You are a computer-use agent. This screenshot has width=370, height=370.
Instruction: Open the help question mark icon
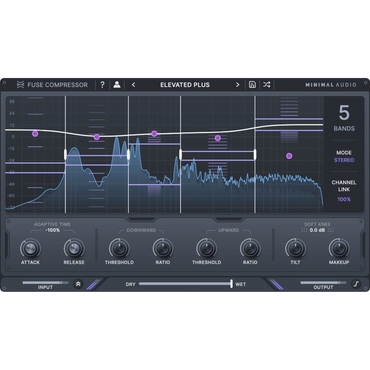coord(102,85)
